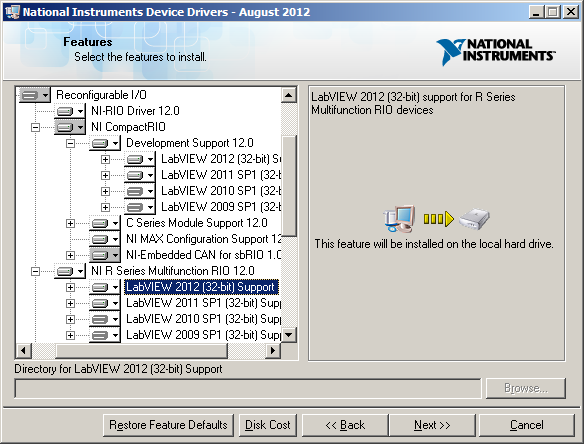This screenshot has width=584, height=444.
Task: Select R Series LabVIEW 2011 SP1 (32-bit) Support
Action: click(x=203, y=303)
